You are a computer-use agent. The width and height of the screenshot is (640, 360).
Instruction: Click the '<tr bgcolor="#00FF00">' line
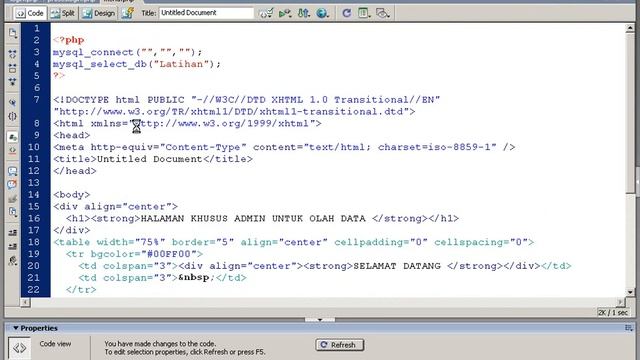(x=134, y=254)
